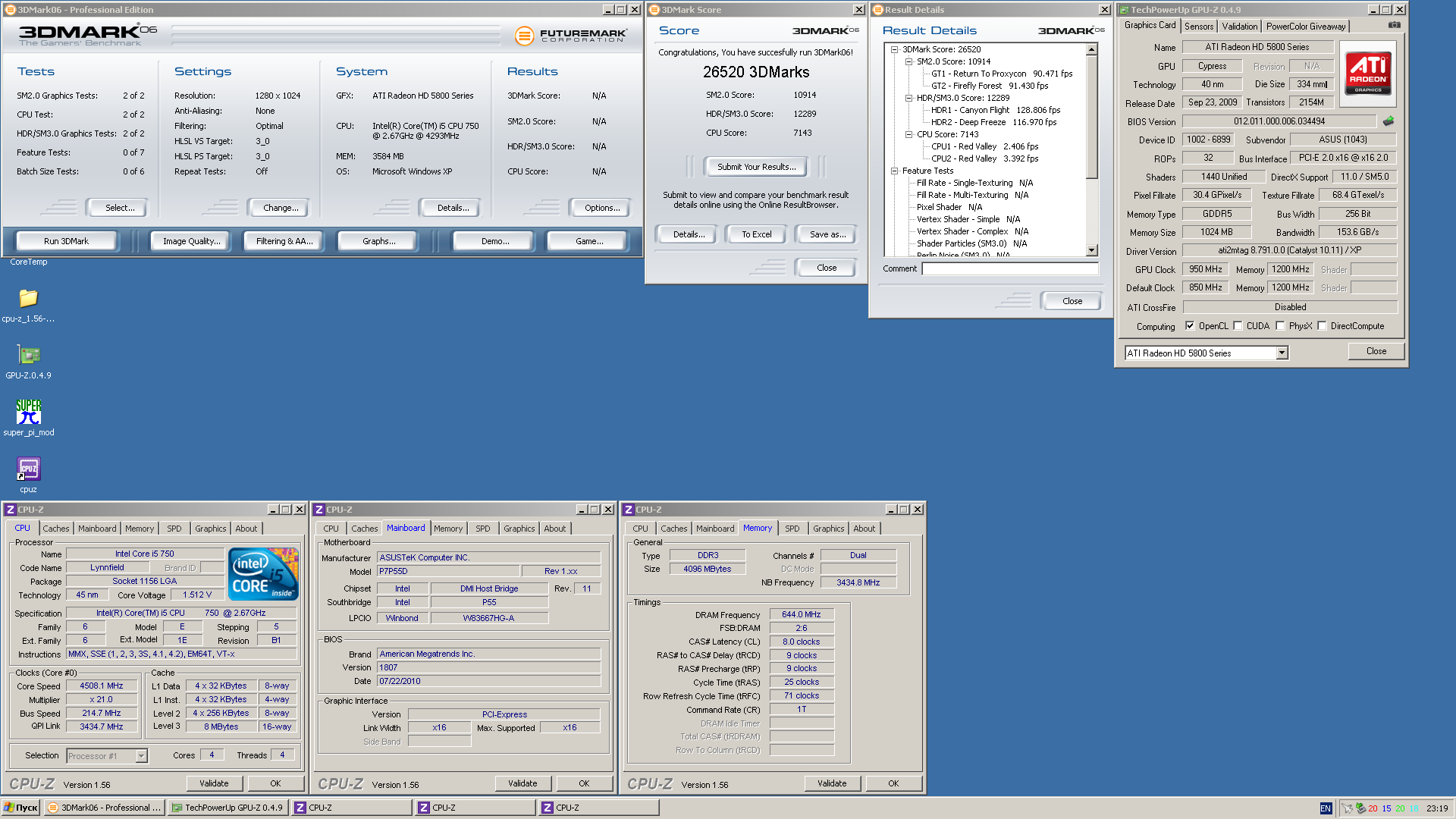Click the Save as... button
This screenshot has width=1456, height=819.
pos(827,234)
